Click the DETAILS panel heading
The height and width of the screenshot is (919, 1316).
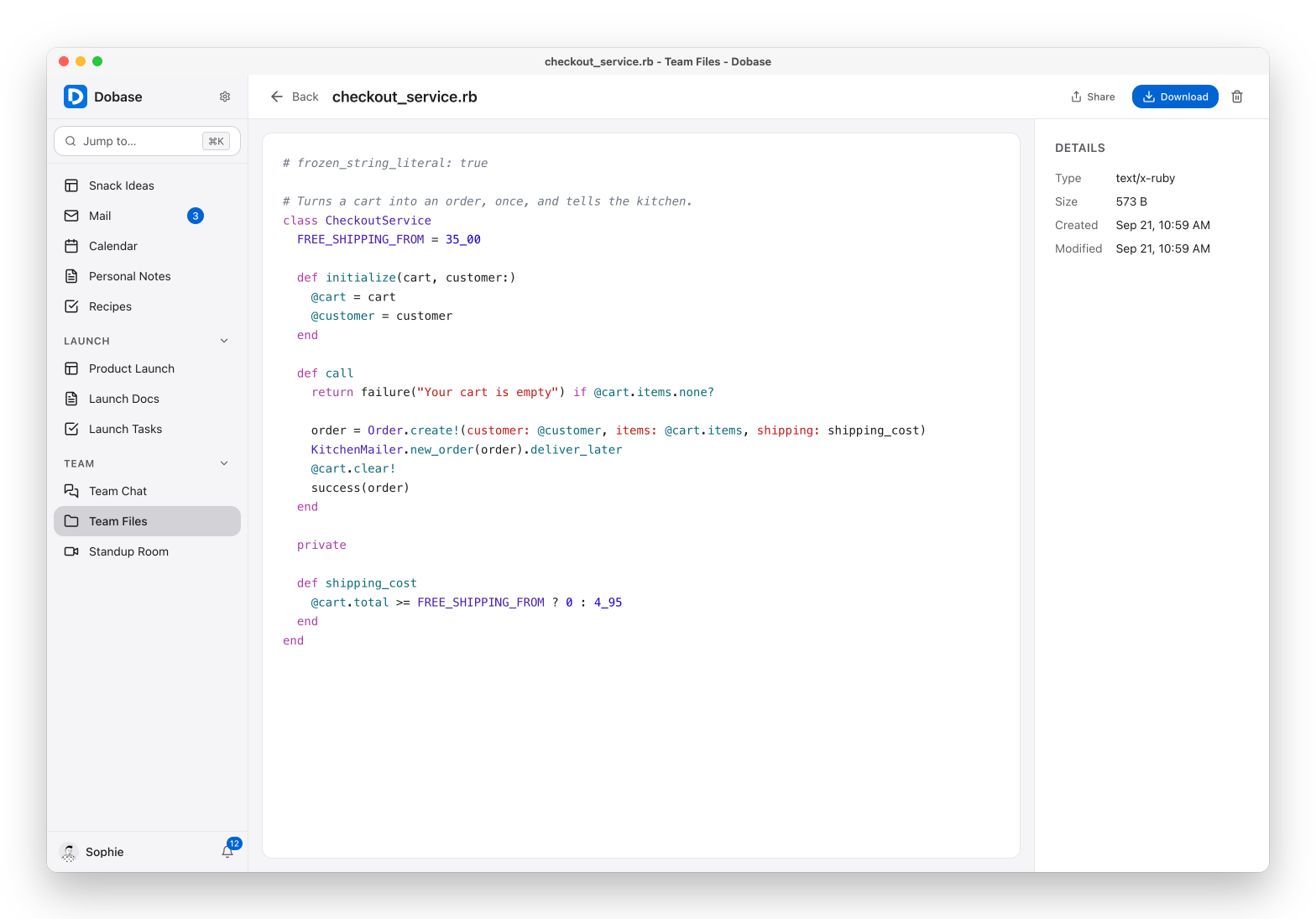(x=1079, y=148)
